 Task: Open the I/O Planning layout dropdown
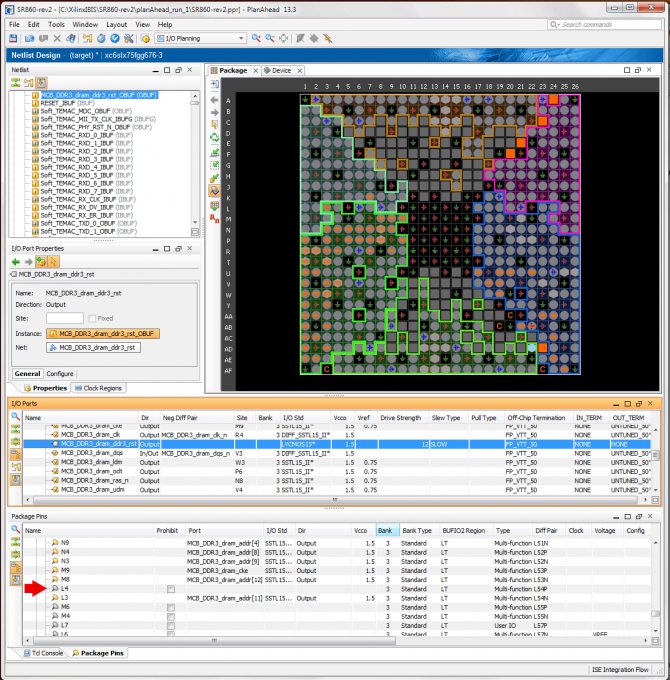tap(241, 39)
